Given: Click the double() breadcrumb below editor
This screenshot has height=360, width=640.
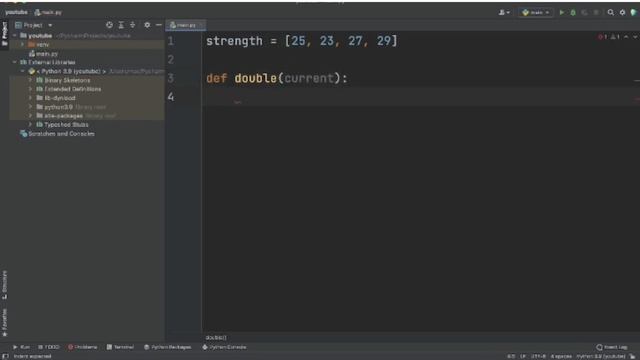Looking at the screenshot, I should (x=216, y=338).
